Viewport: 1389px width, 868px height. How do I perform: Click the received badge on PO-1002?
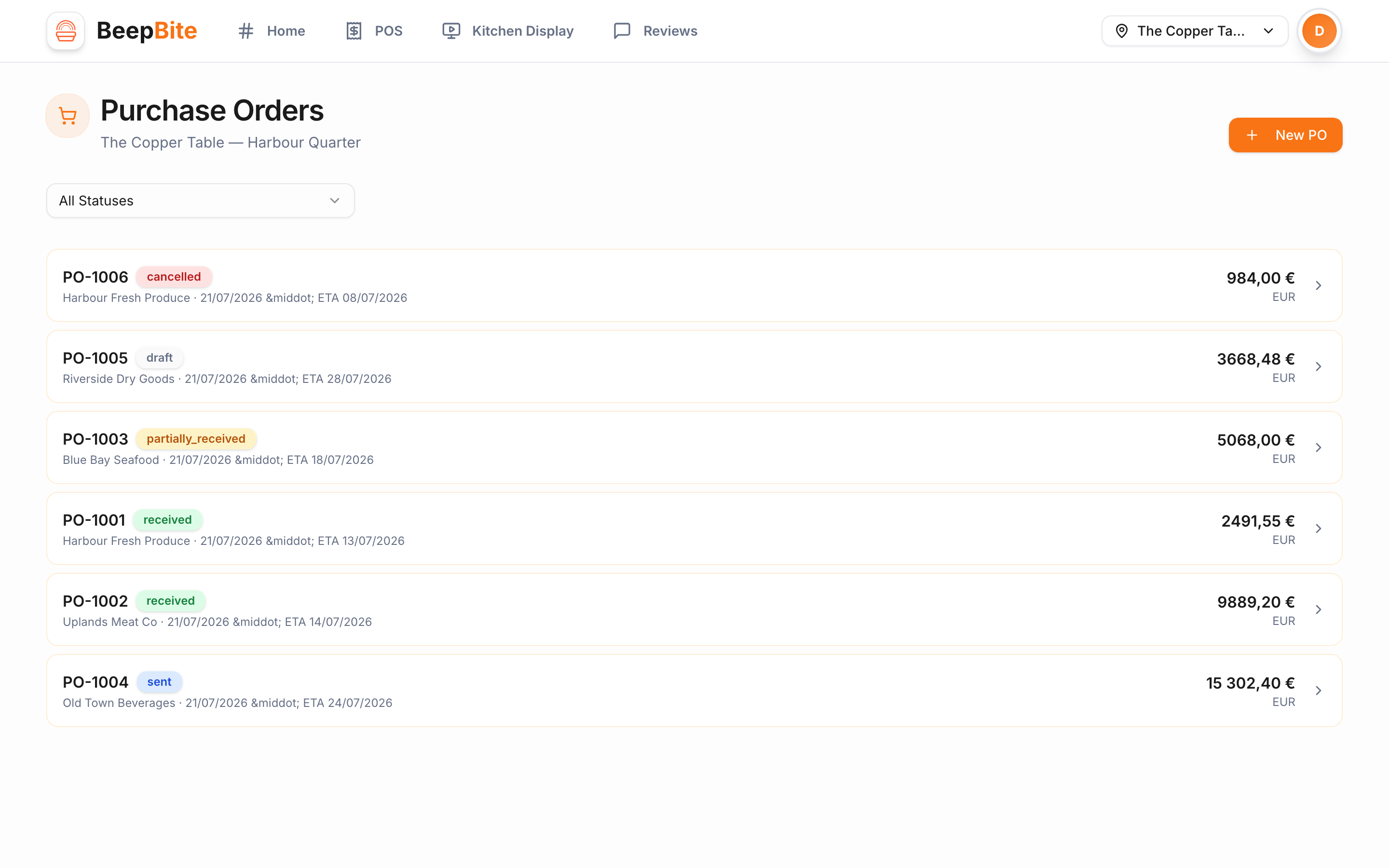170,600
